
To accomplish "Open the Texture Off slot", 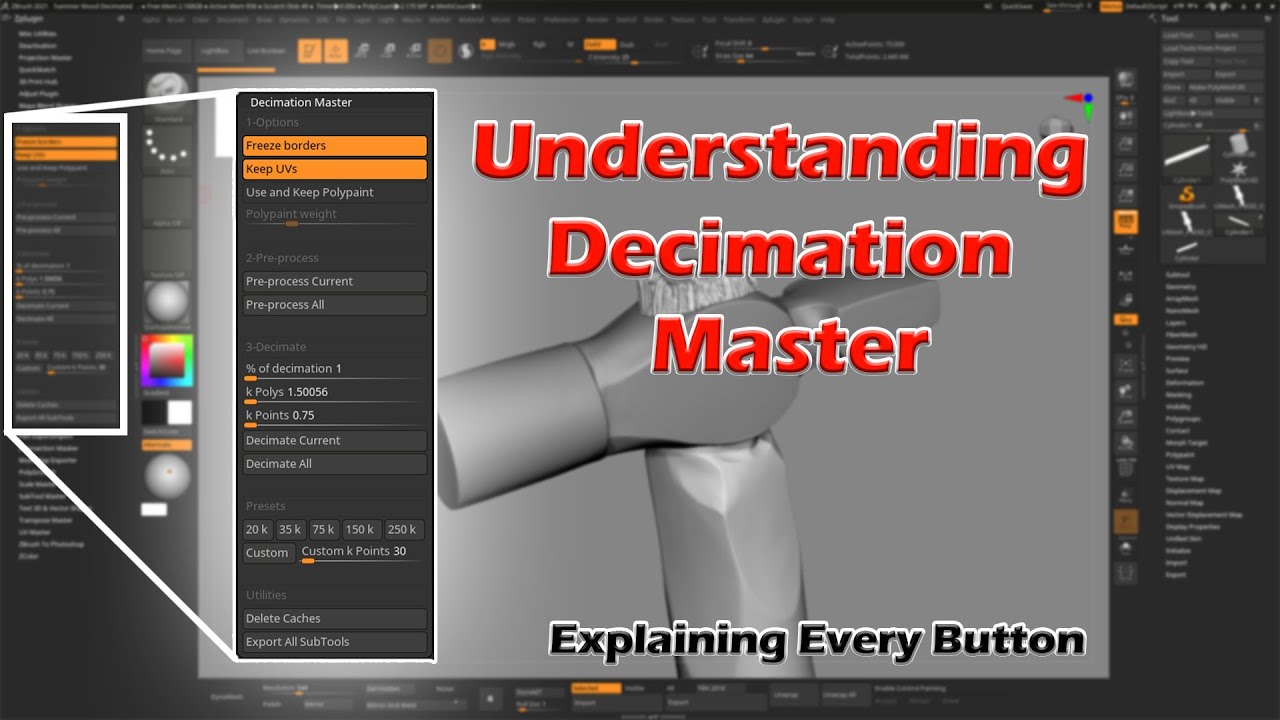I will pos(167,253).
